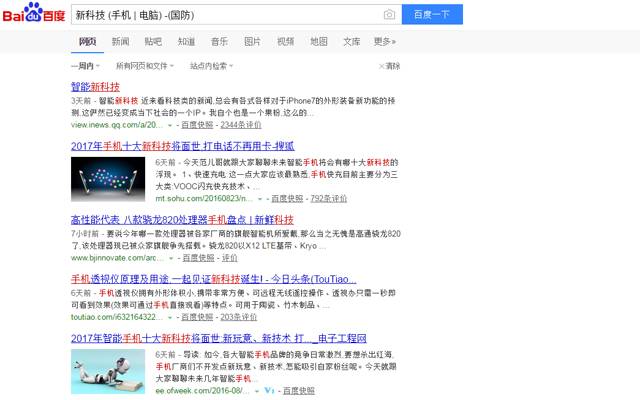Image resolution: width=640 pixels, height=400 pixels.
Task: Open the 2344条评价 reviews link
Action: (241, 125)
